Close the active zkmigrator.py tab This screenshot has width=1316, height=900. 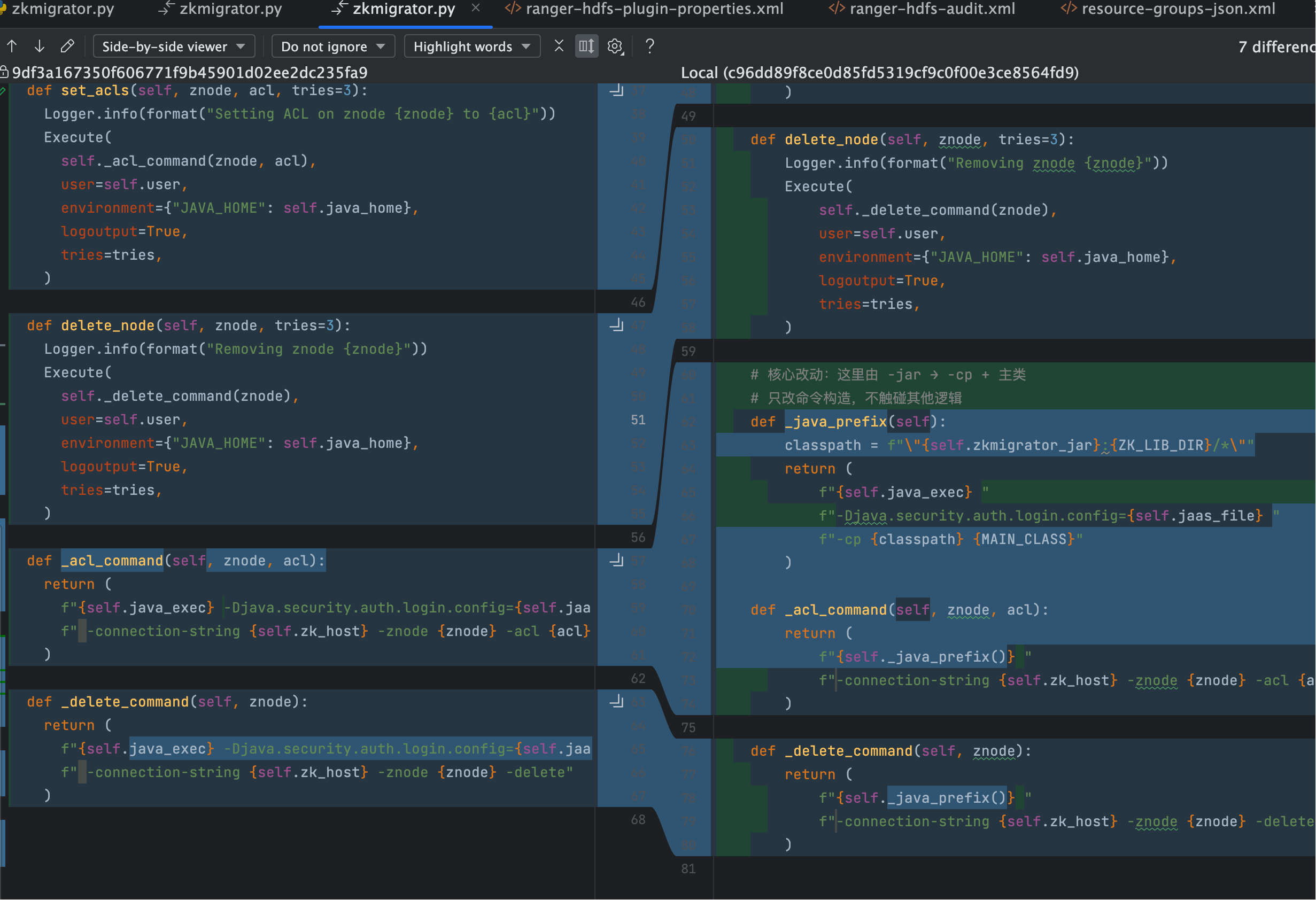pyautogui.click(x=476, y=8)
